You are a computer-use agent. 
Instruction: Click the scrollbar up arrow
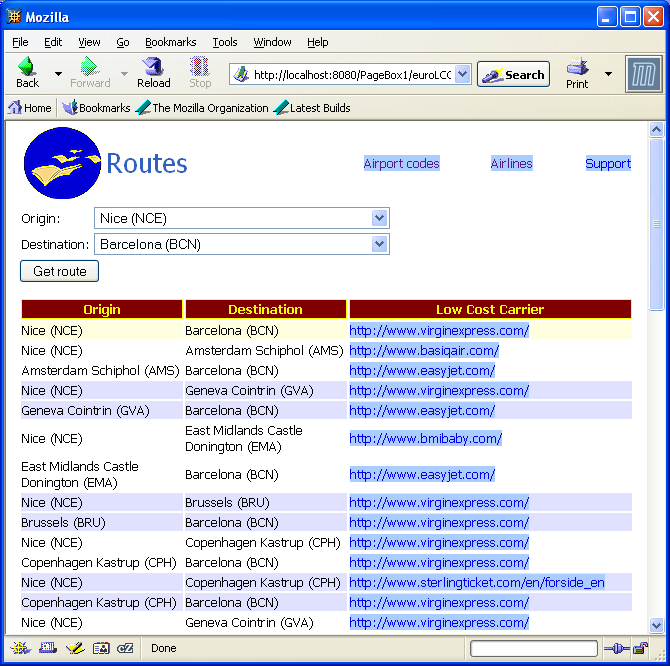(x=656, y=129)
